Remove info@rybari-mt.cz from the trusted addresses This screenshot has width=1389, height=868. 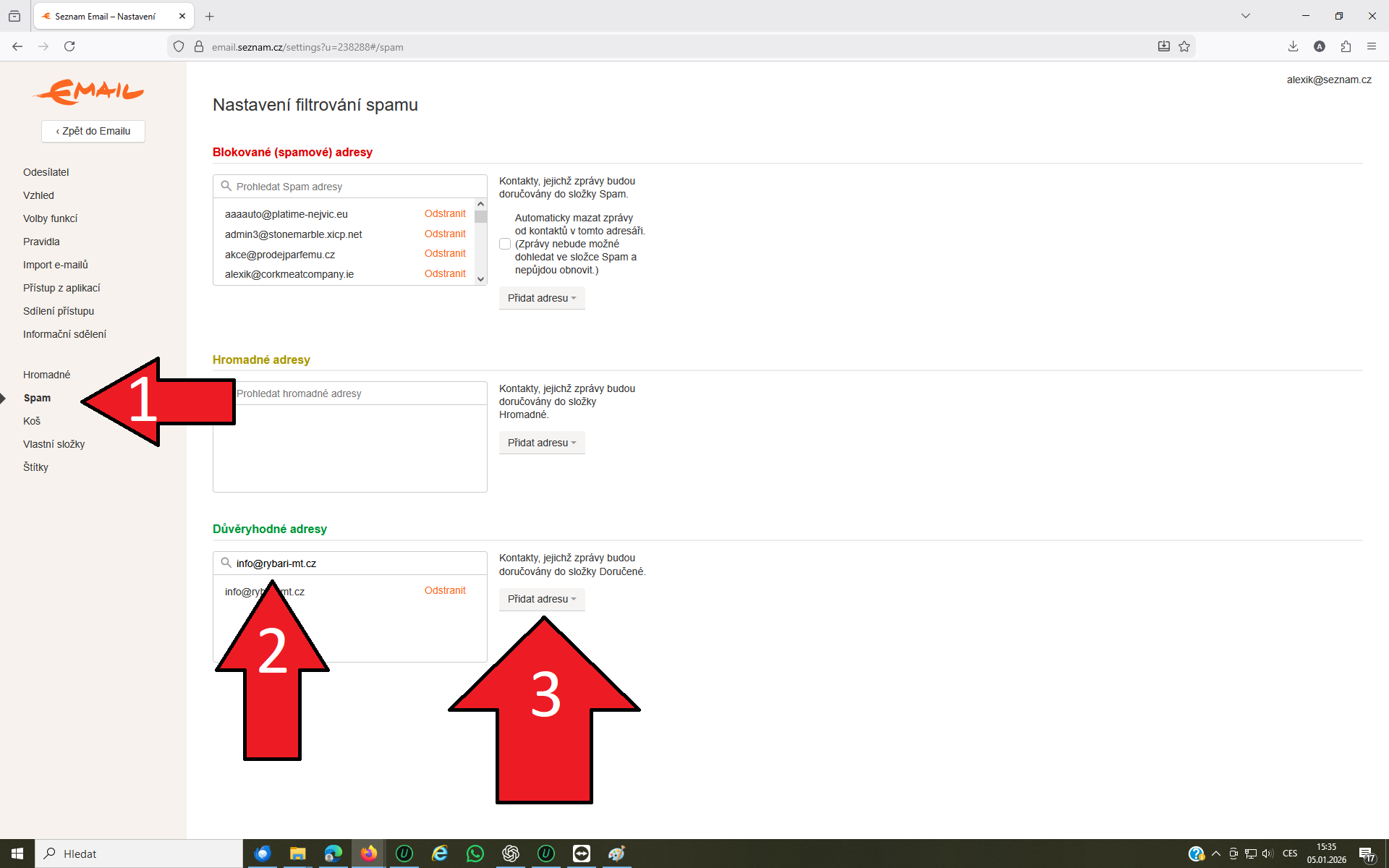tap(445, 590)
